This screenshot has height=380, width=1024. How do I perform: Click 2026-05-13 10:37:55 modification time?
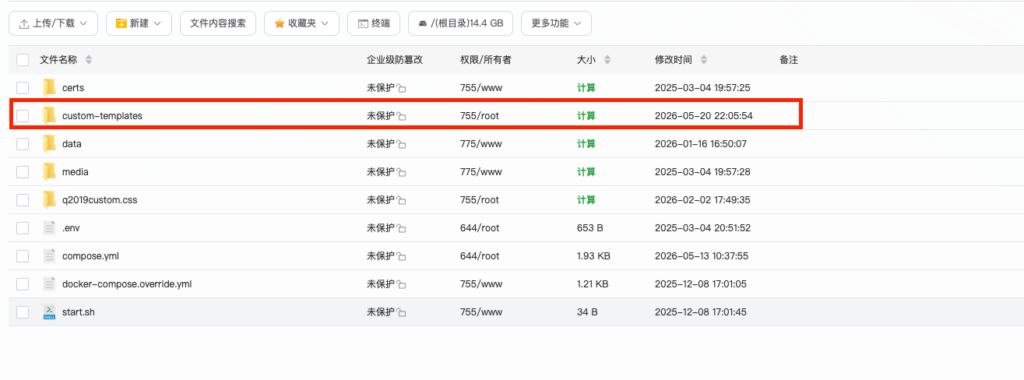pos(701,256)
